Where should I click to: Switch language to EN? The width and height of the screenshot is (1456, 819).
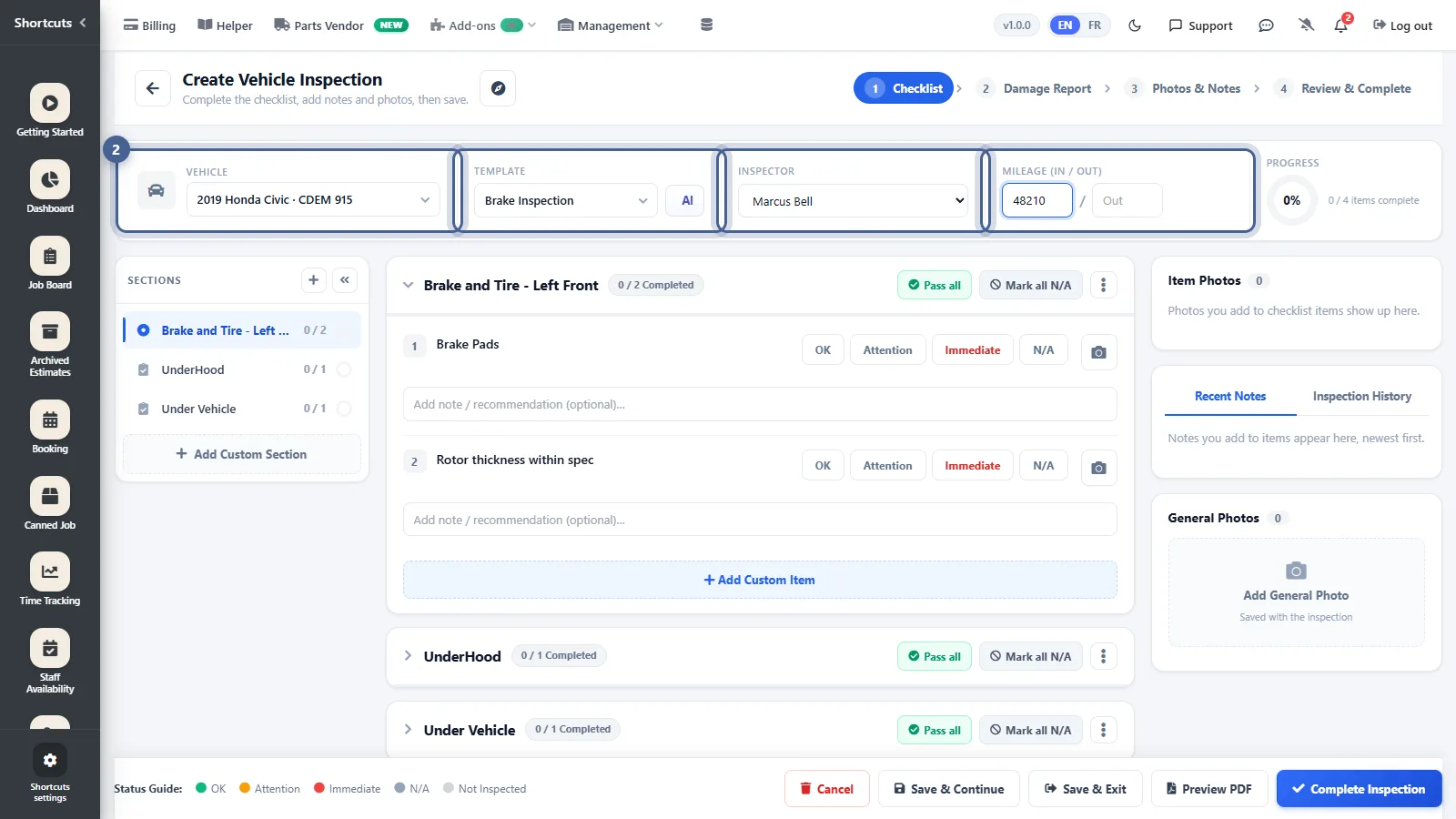click(1065, 25)
